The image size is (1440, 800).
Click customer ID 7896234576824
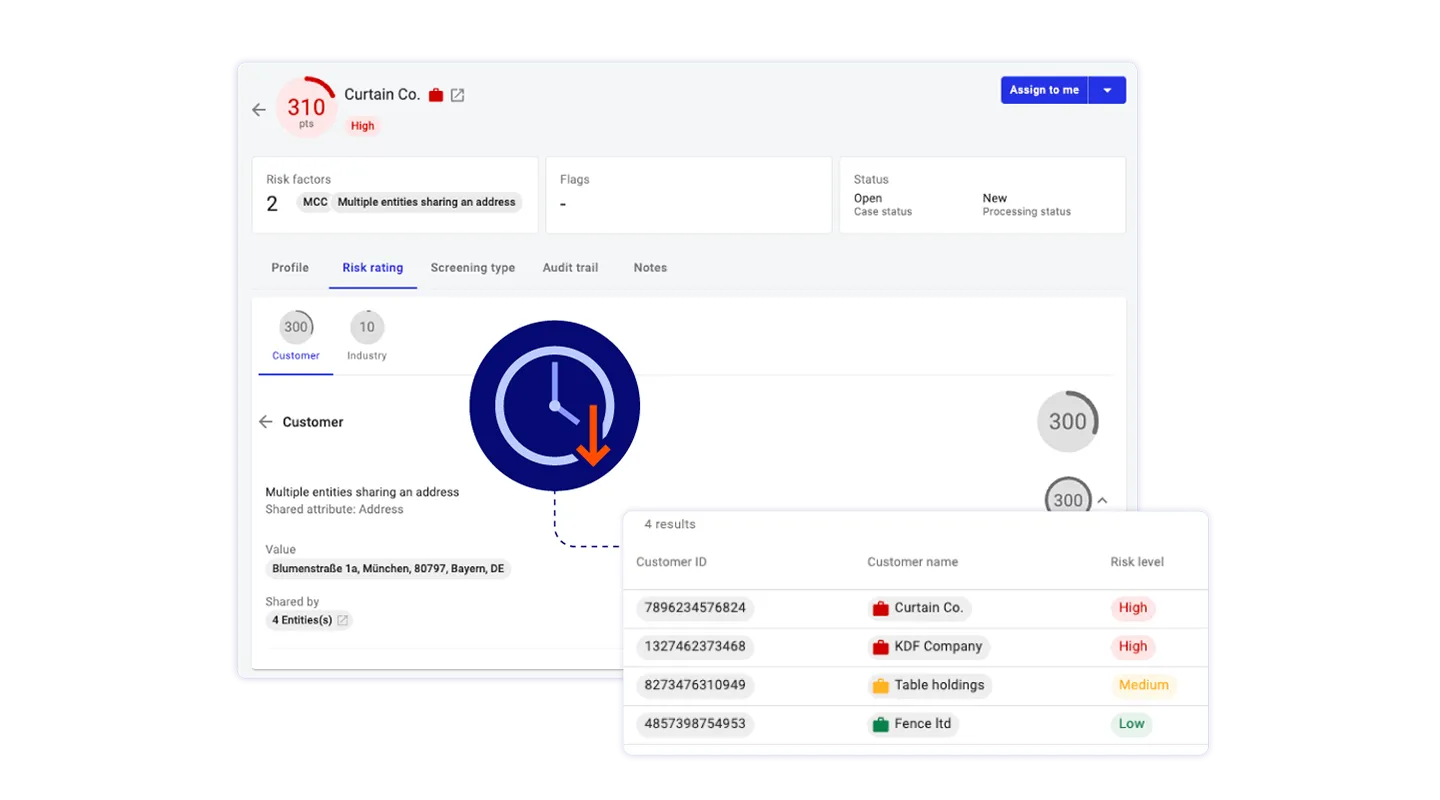click(694, 608)
